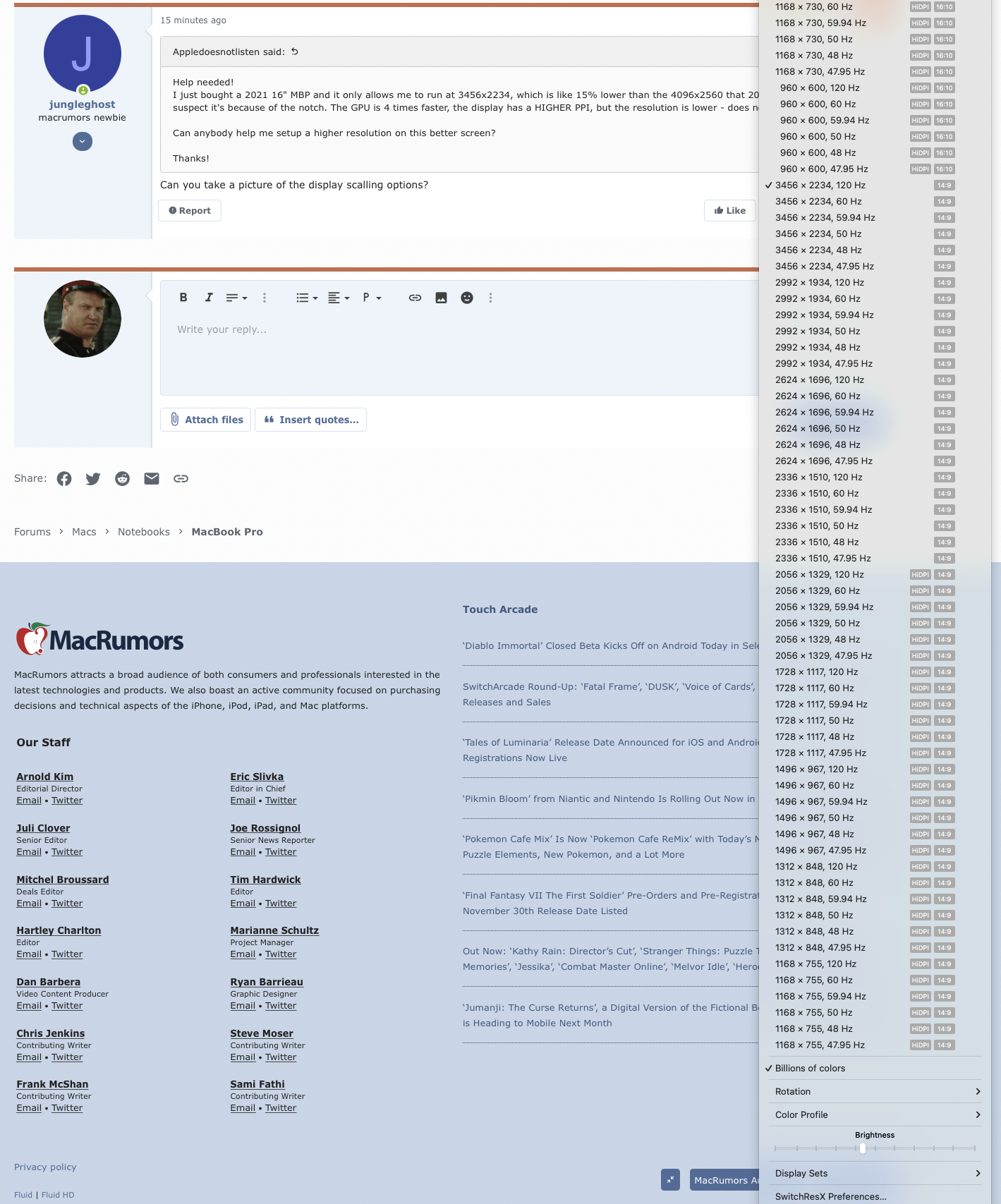The image size is (1001, 1204).
Task: Toggle italic formatting in reply editor
Action: pos(209,298)
